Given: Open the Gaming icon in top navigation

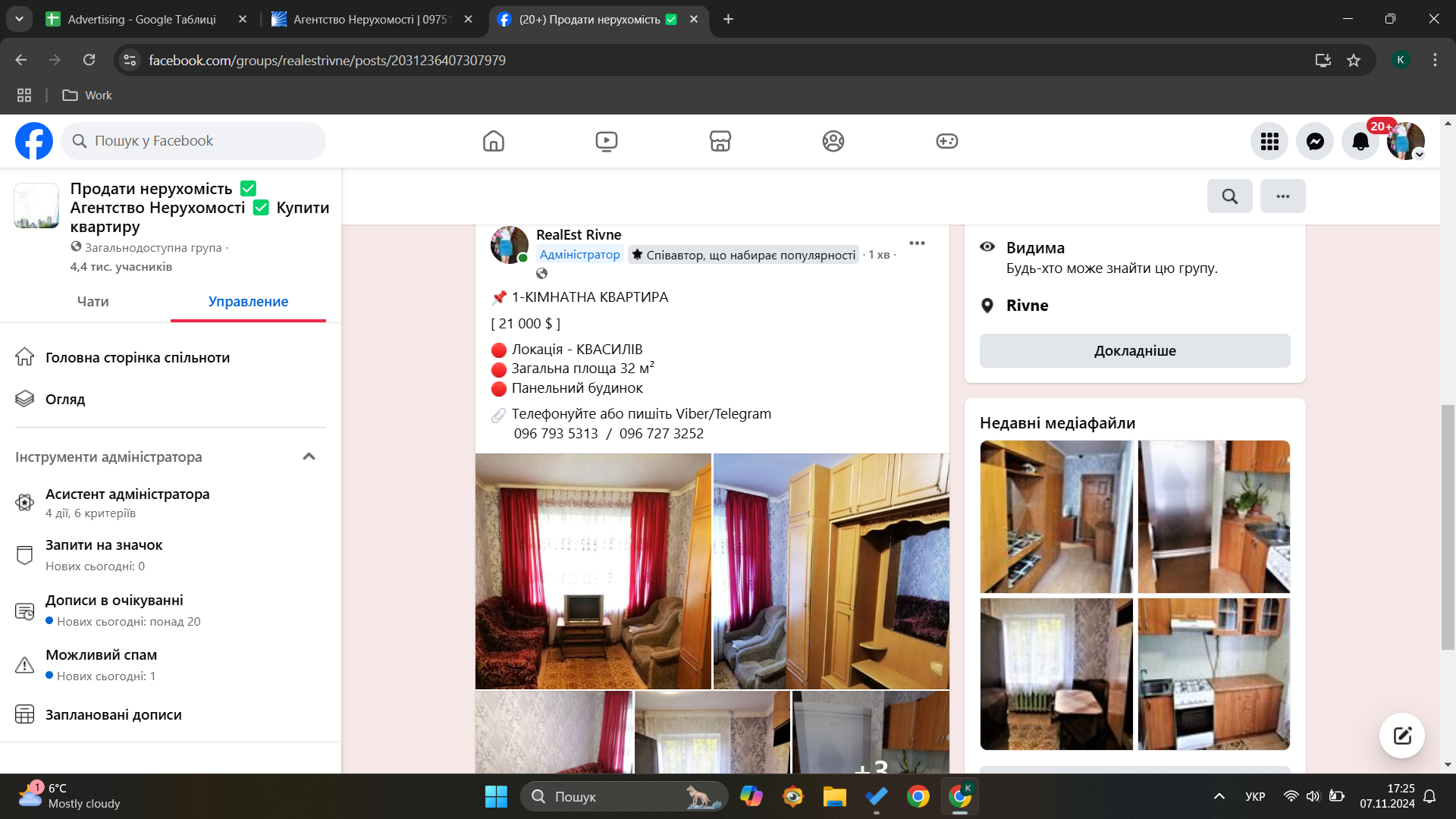Looking at the screenshot, I should [946, 141].
